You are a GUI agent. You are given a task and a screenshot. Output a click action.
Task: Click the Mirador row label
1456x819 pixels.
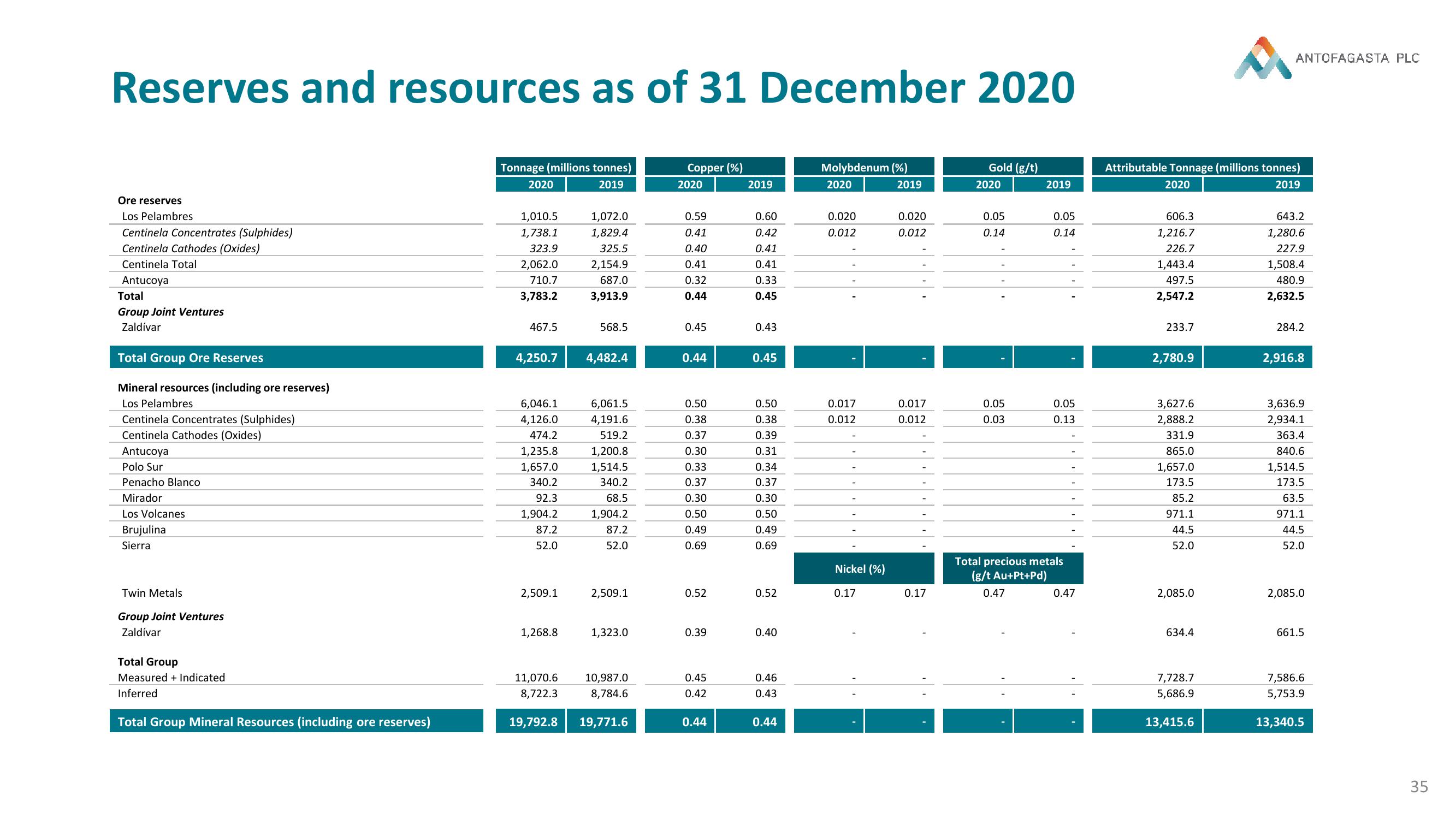coord(142,498)
